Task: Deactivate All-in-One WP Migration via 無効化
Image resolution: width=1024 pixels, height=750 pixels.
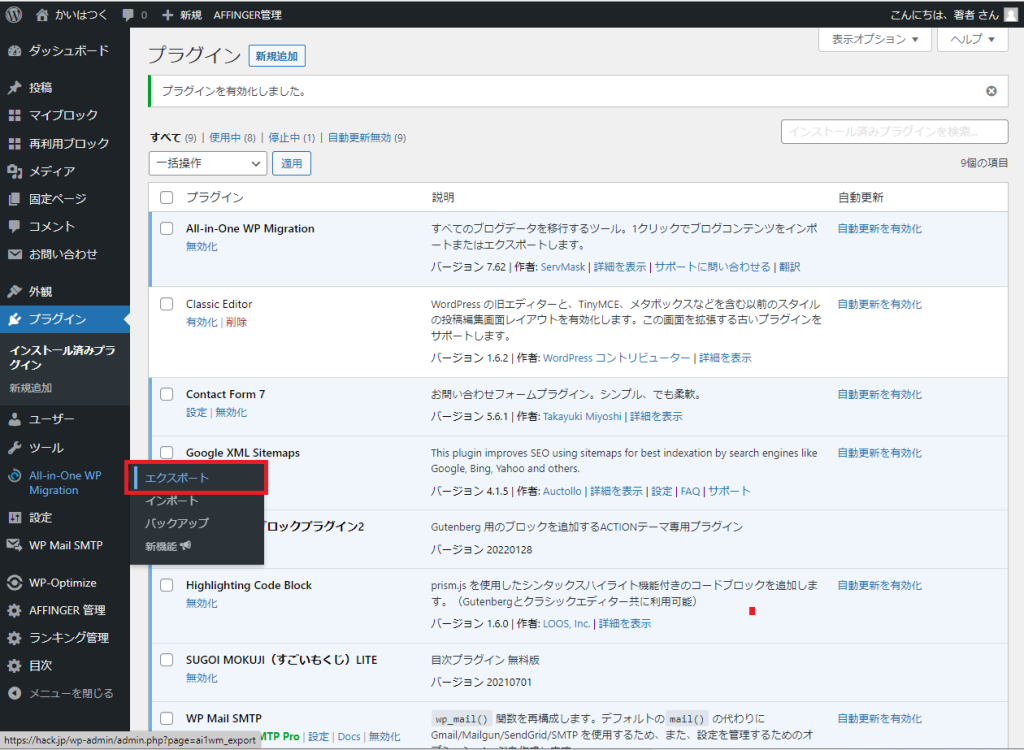Action: 201,246
